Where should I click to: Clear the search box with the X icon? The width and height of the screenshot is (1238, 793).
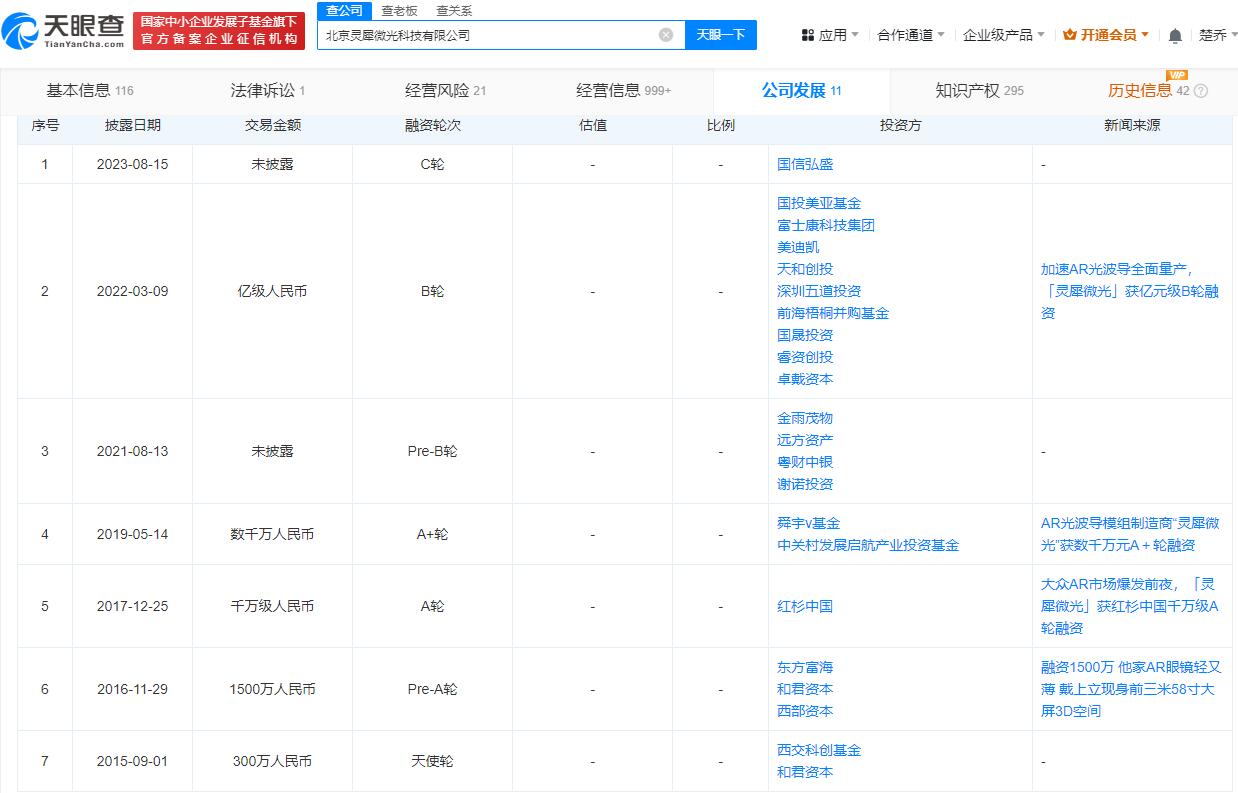click(x=666, y=35)
